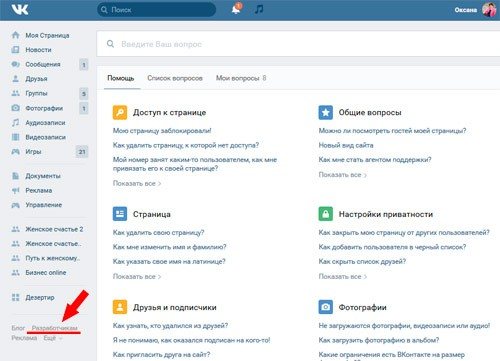Open Игры gamepad icon
Viewport: 500px width, 361px height.
pos(15,152)
